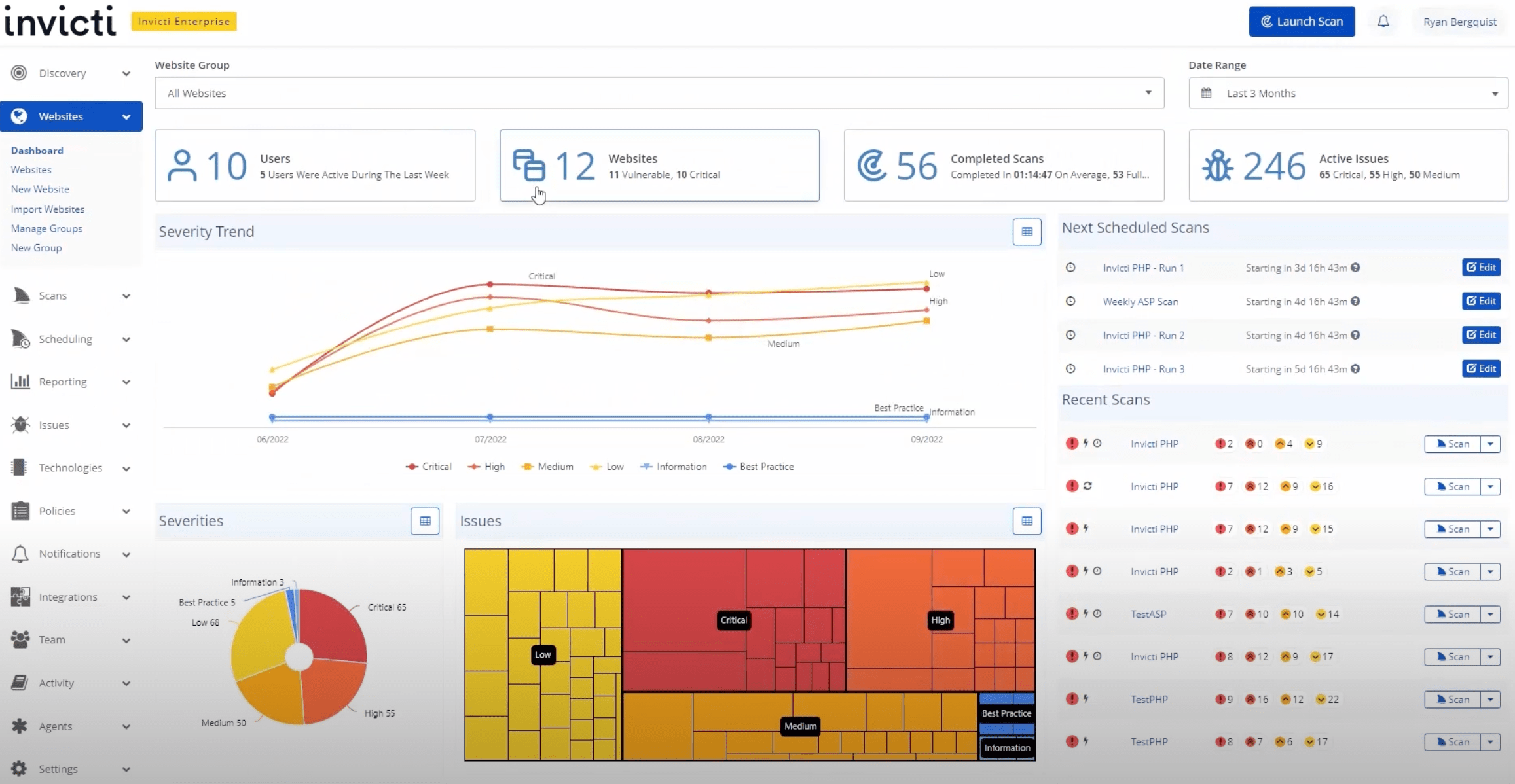Click the notifications bell icon in header
1515x784 pixels.
click(1383, 22)
